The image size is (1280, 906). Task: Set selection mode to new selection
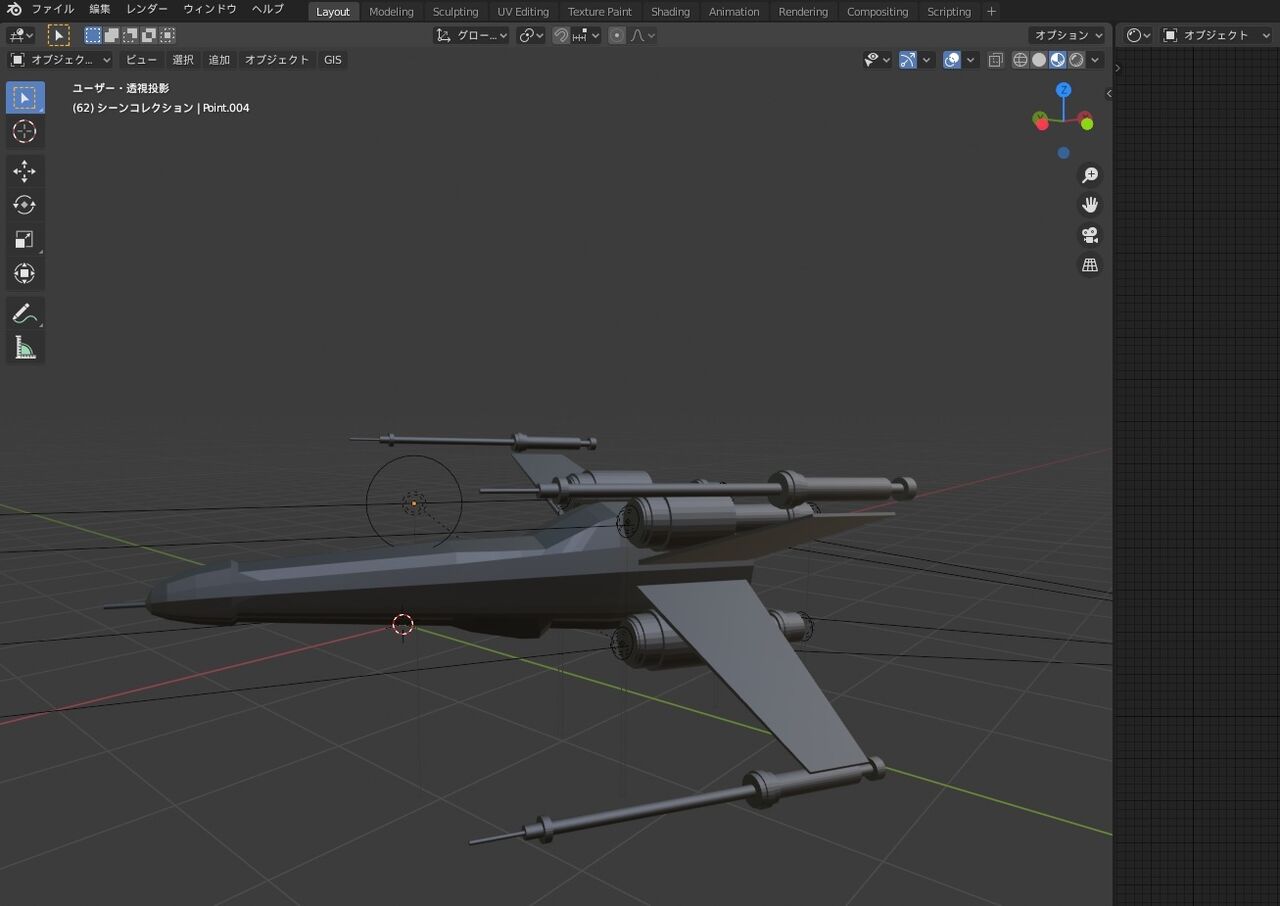coord(93,35)
